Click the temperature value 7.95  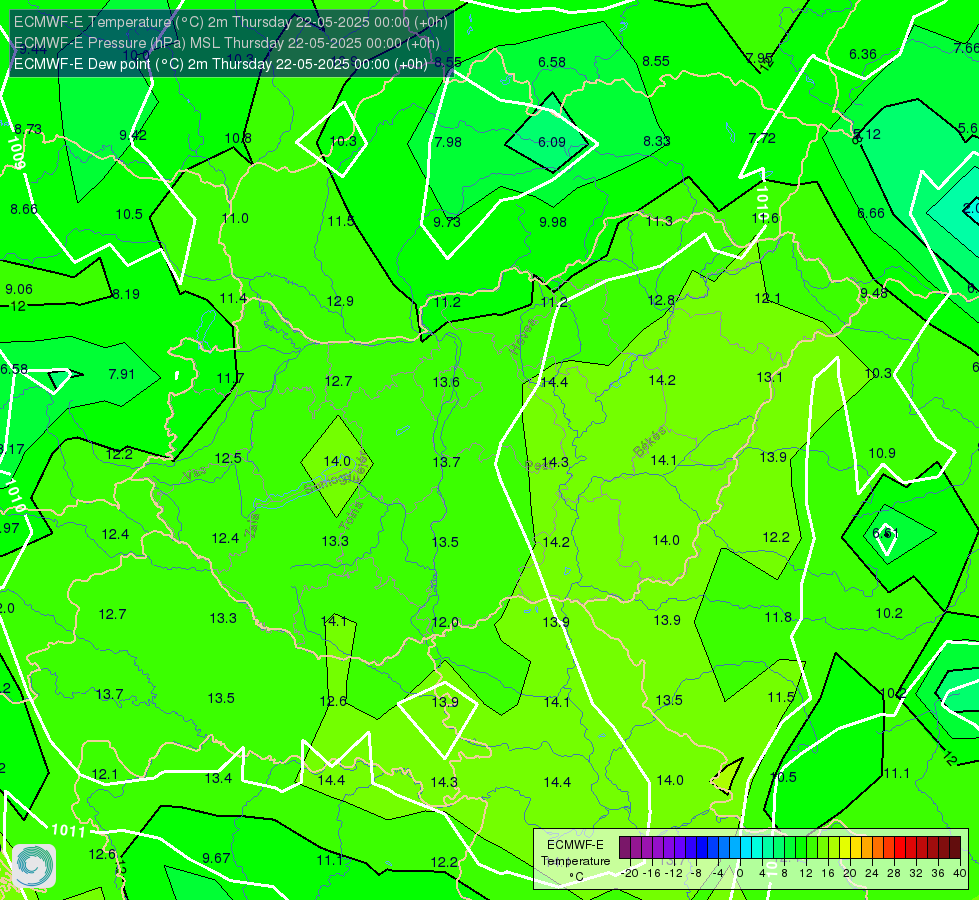click(759, 58)
